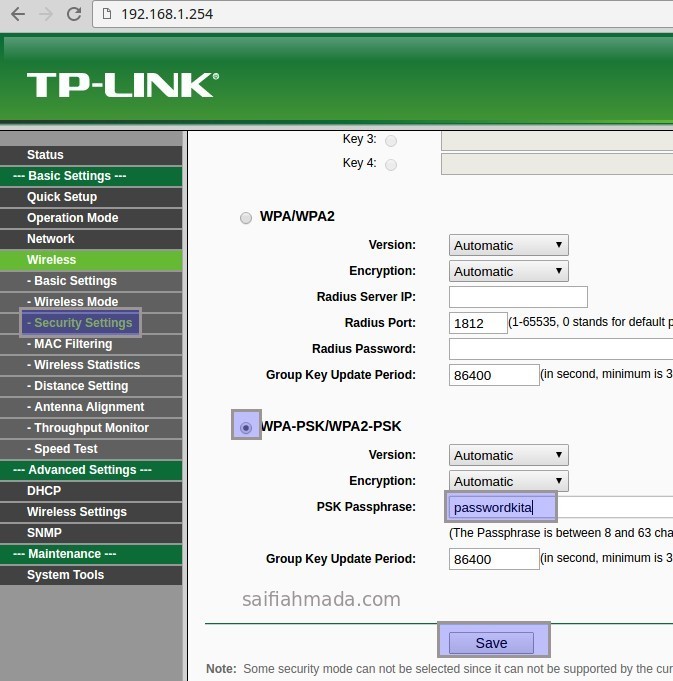Open Wireless Mode submenu
Image resolution: width=673 pixels, height=681 pixels.
91,302
